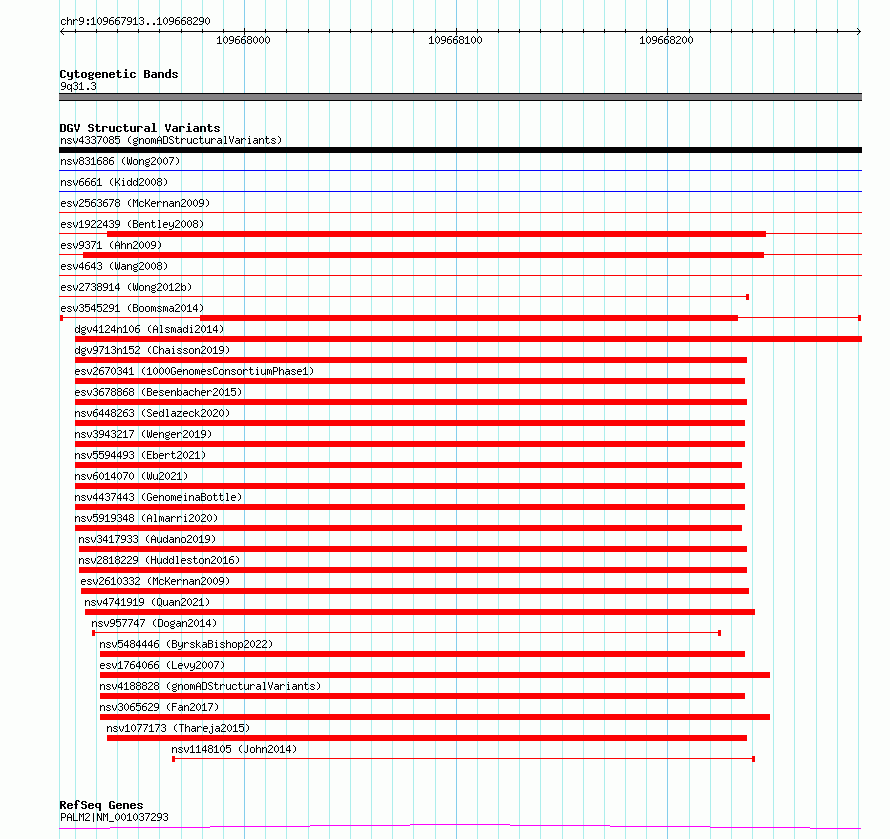The width and height of the screenshot is (890, 839).
Task: Click the DGV Structural Variants track title
Action: [140, 128]
